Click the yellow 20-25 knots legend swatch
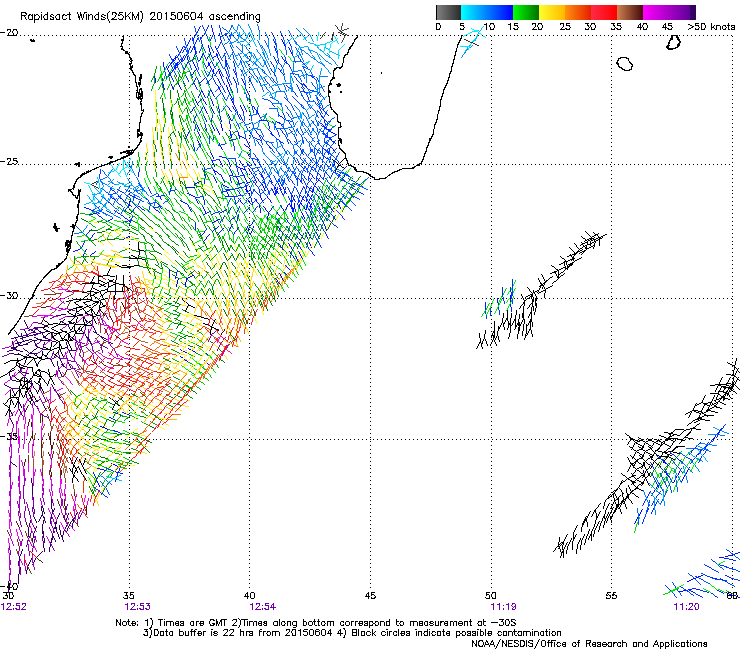The width and height of the screenshot is (740, 650). [x=552, y=12]
